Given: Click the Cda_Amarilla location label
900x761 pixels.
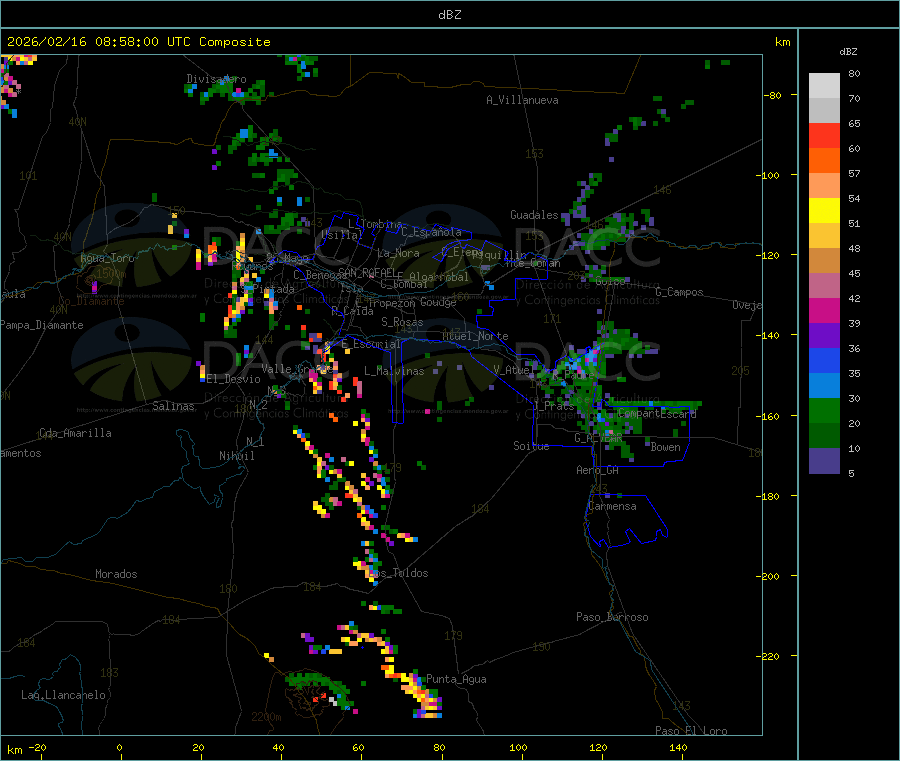Looking at the screenshot, I should pyautogui.click(x=75, y=433).
